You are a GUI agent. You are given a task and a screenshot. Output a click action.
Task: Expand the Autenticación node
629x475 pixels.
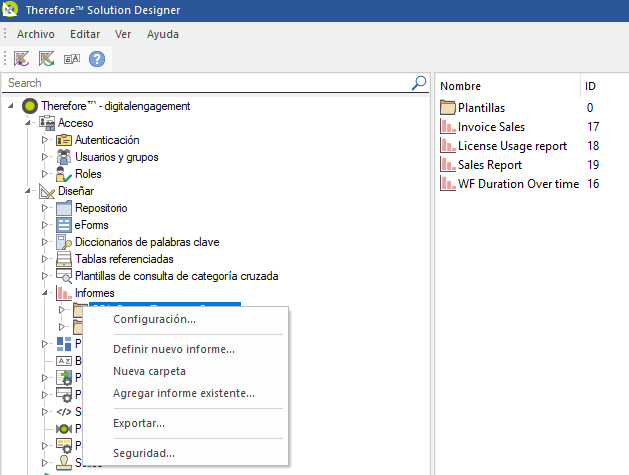pos(45,140)
